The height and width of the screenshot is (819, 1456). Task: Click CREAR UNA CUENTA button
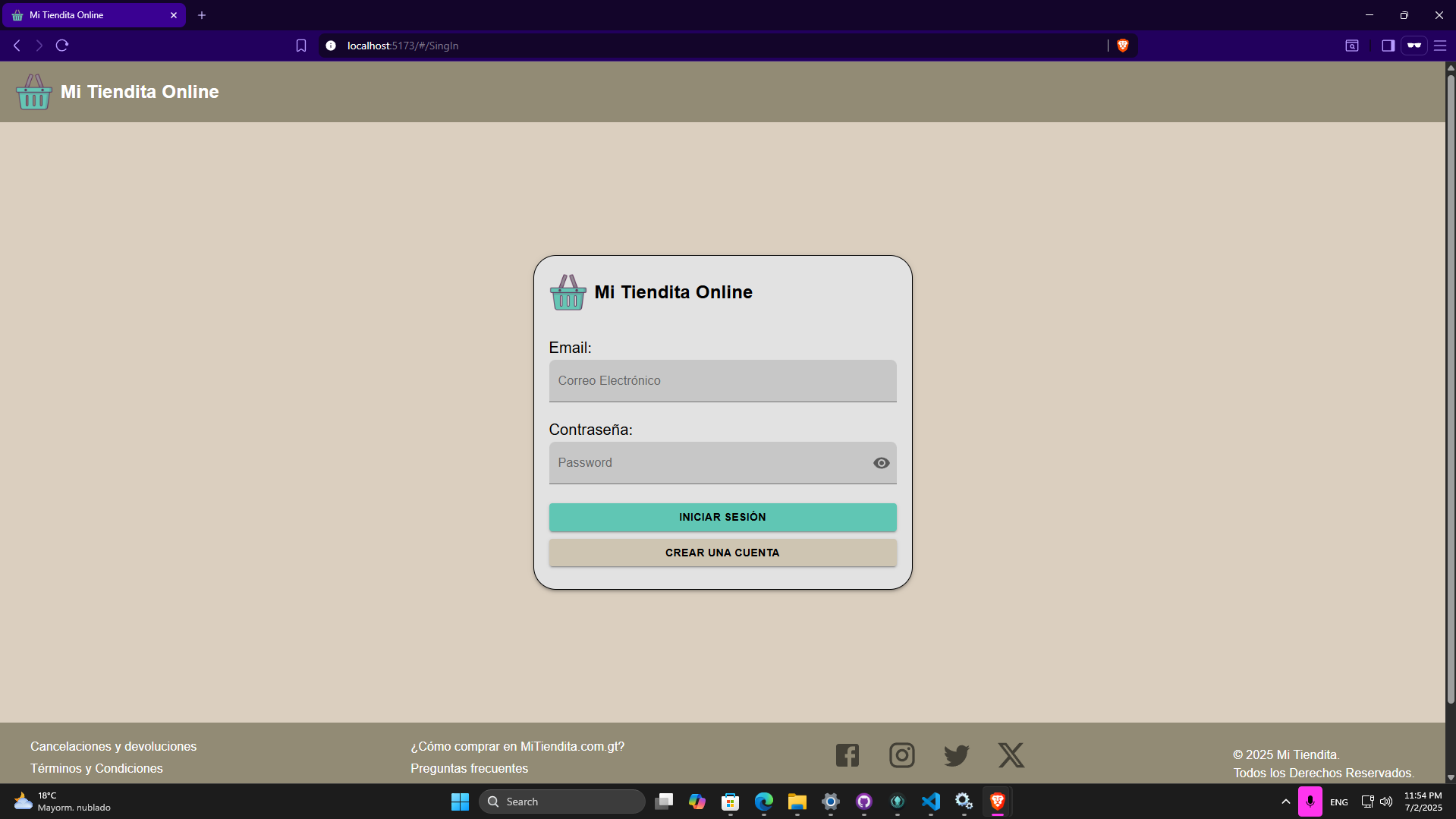pos(722,553)
